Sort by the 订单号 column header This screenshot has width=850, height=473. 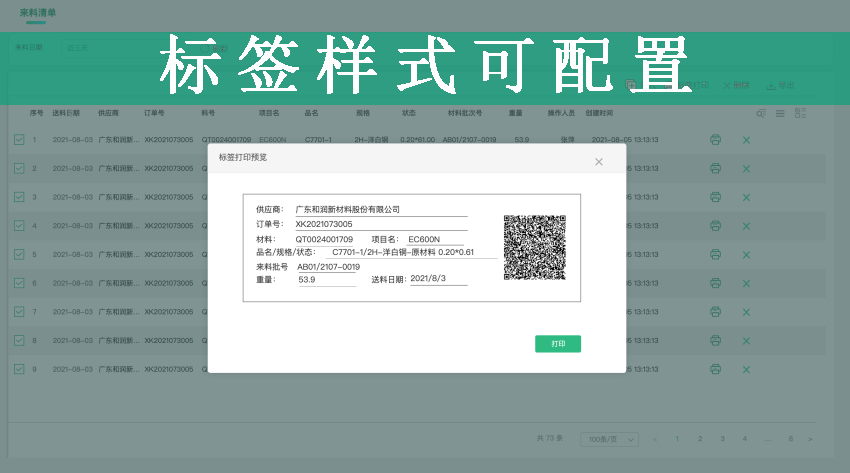(x=154, y=113)
